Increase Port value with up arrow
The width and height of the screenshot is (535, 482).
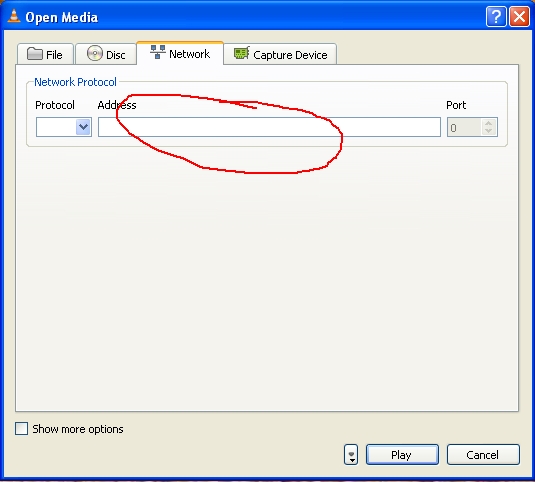[489, 123]
